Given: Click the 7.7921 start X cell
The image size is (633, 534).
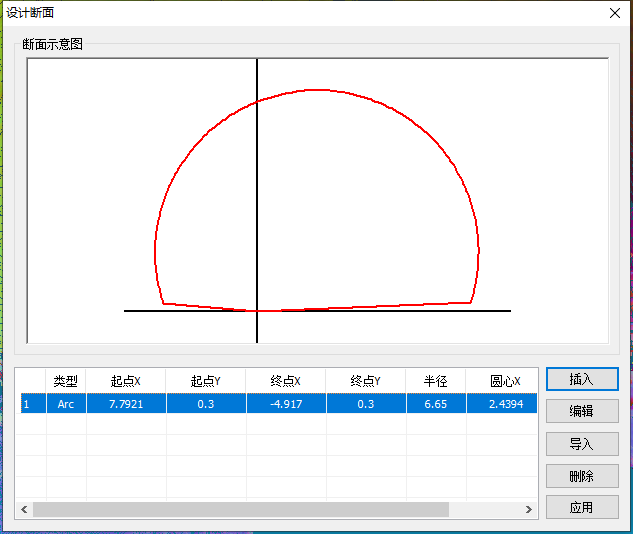Looking at the screenshot, I should pos(126,404).
